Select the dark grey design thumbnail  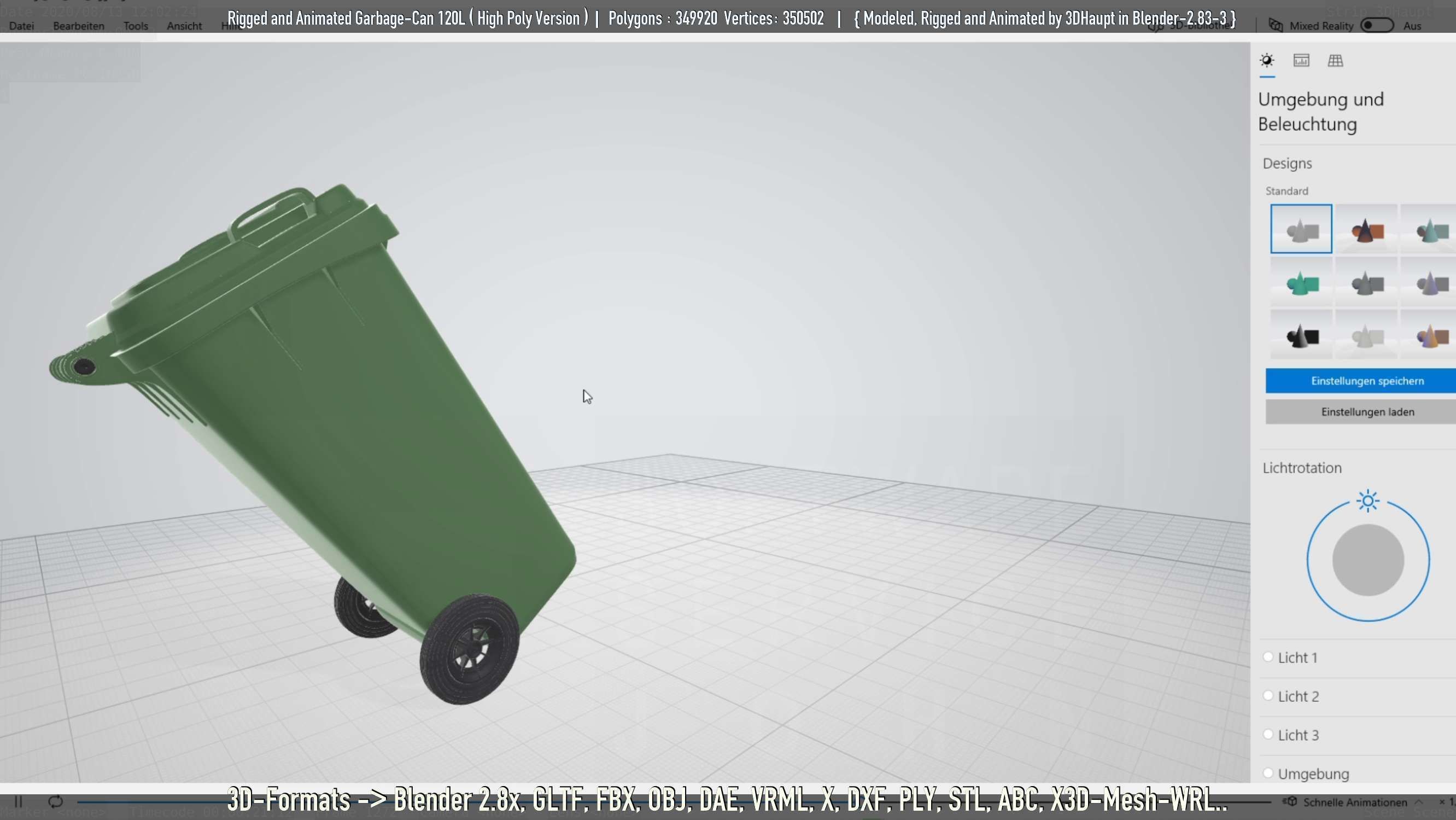point(1367,281)
